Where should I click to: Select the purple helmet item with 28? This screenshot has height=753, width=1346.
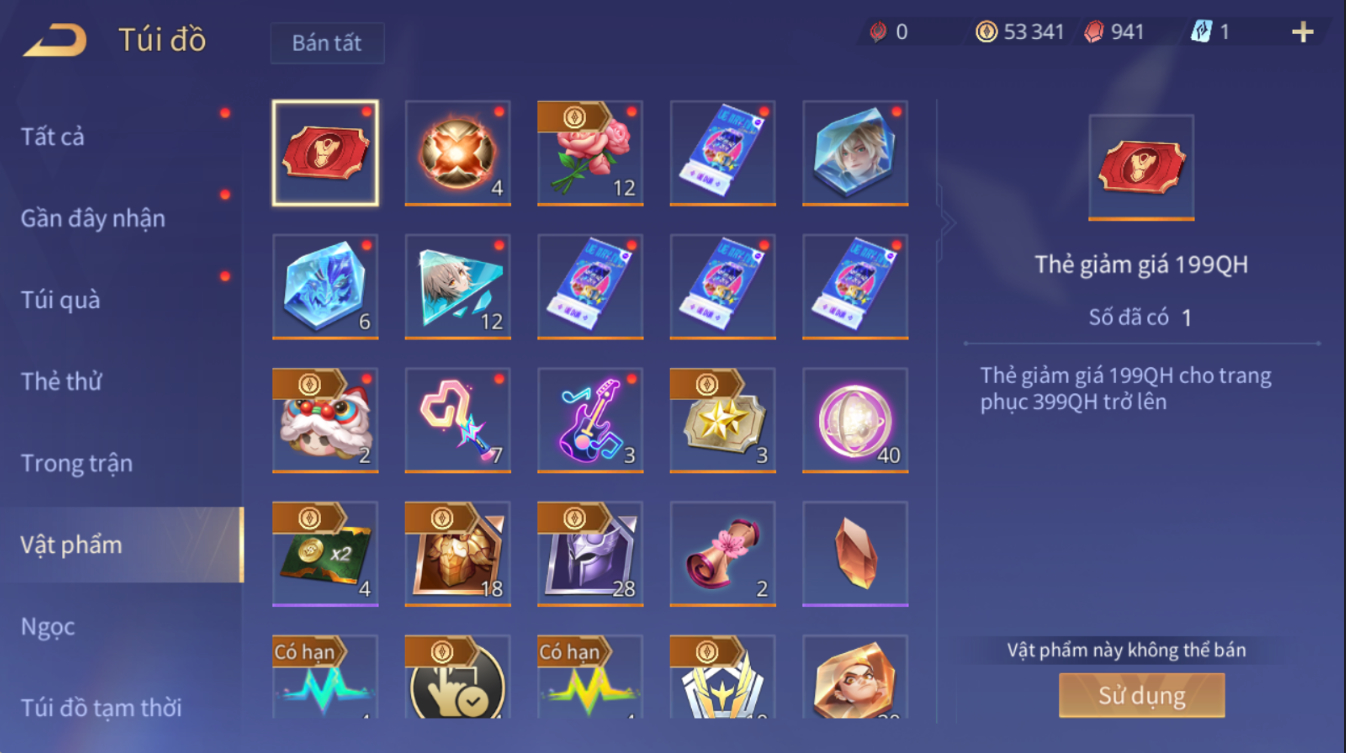pyautogui.click(x=590, y=554)
